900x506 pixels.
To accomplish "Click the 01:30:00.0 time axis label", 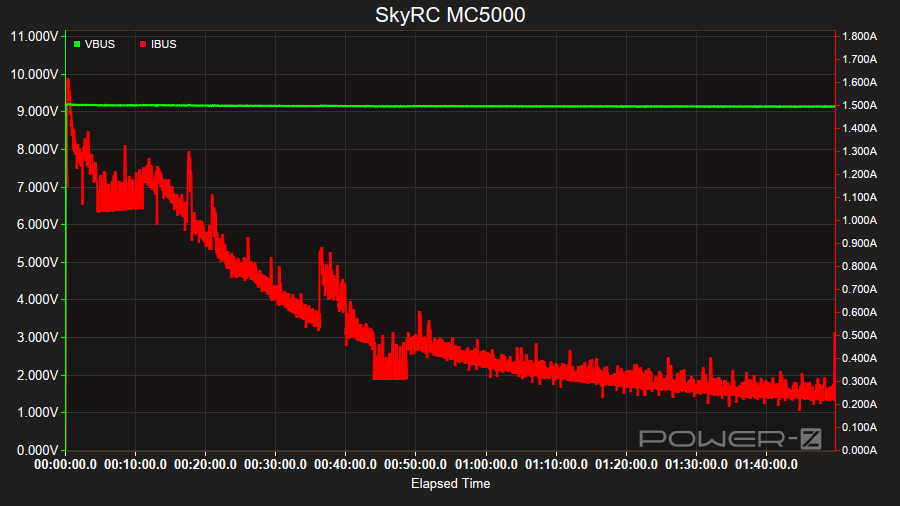I will pos(696,465).
